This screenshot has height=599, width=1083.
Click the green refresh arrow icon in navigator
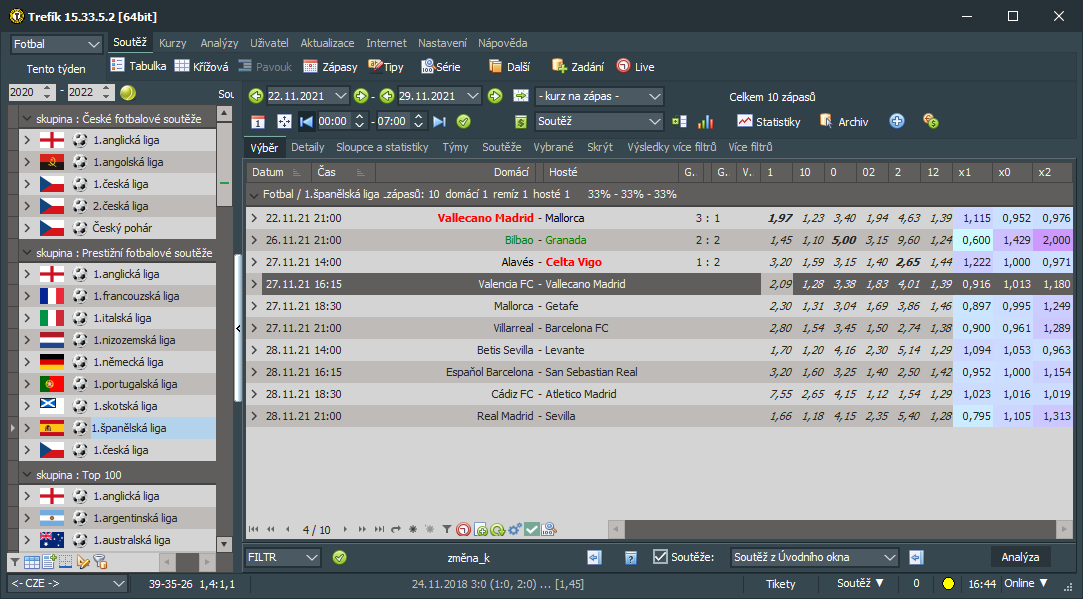point(497,530)
